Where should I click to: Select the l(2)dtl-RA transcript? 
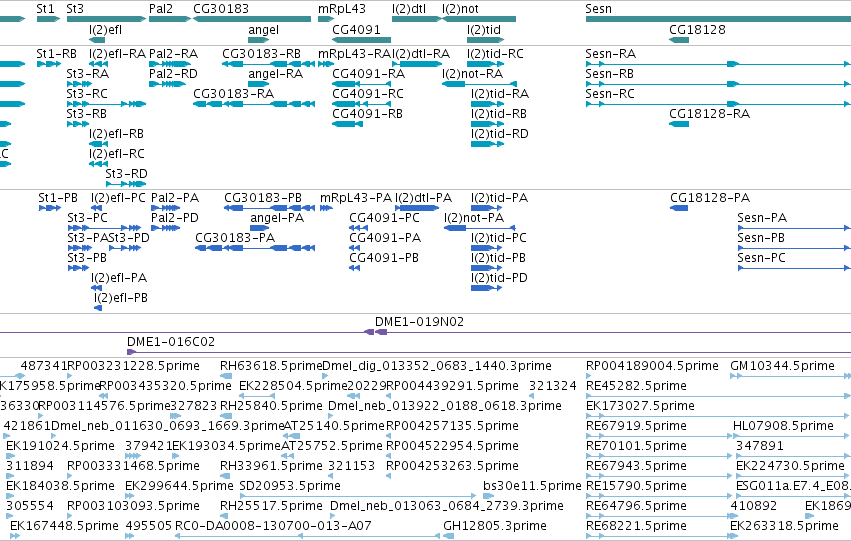pyautogui.click(x=417, y=64)
